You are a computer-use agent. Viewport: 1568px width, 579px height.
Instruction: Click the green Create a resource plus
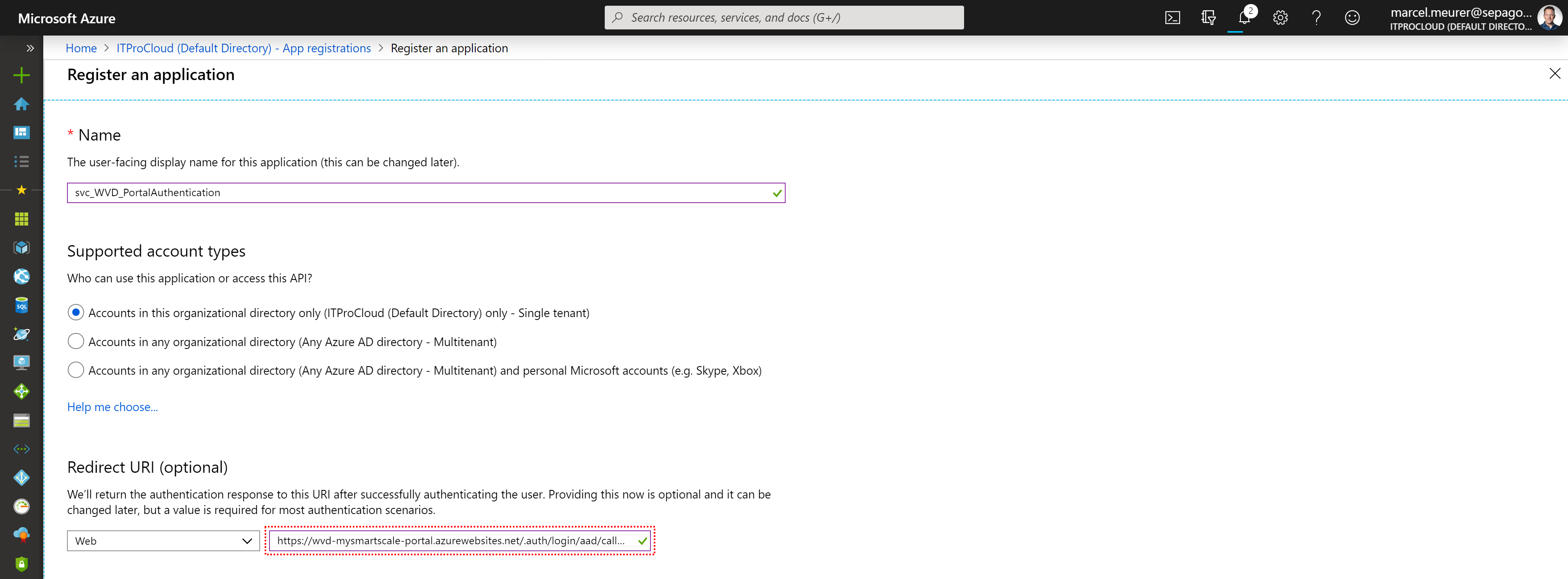coord(21,75)
